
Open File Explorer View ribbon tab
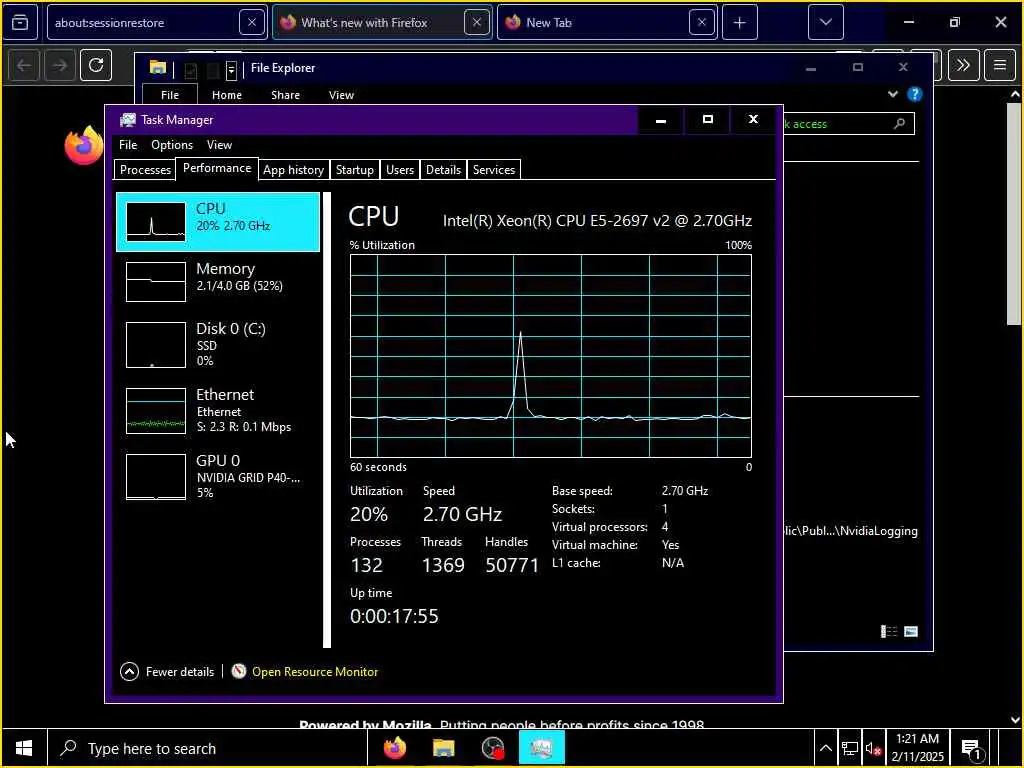coord(341,95)
